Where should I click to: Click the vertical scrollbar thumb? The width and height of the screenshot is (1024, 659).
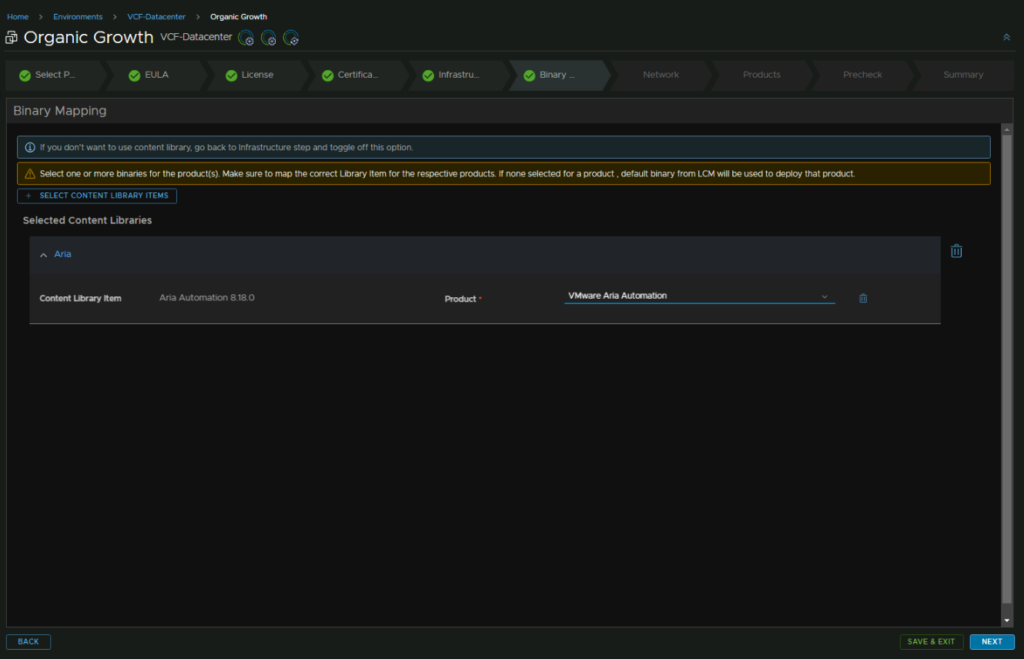click(x=1006, y=369)
